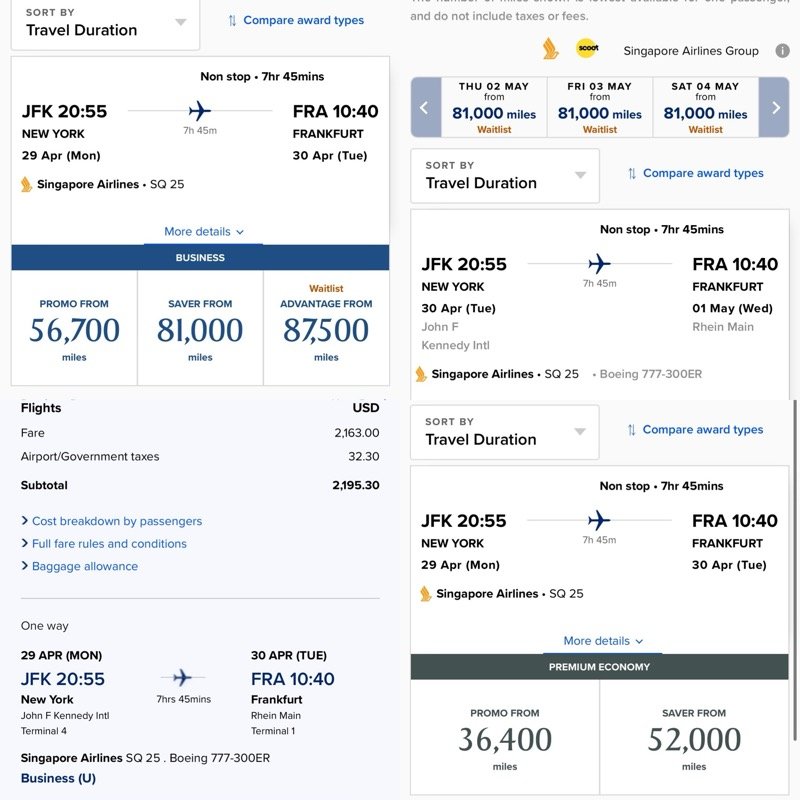
Task: Expand the Baggage allowance section
Action: tap(84, 566)
